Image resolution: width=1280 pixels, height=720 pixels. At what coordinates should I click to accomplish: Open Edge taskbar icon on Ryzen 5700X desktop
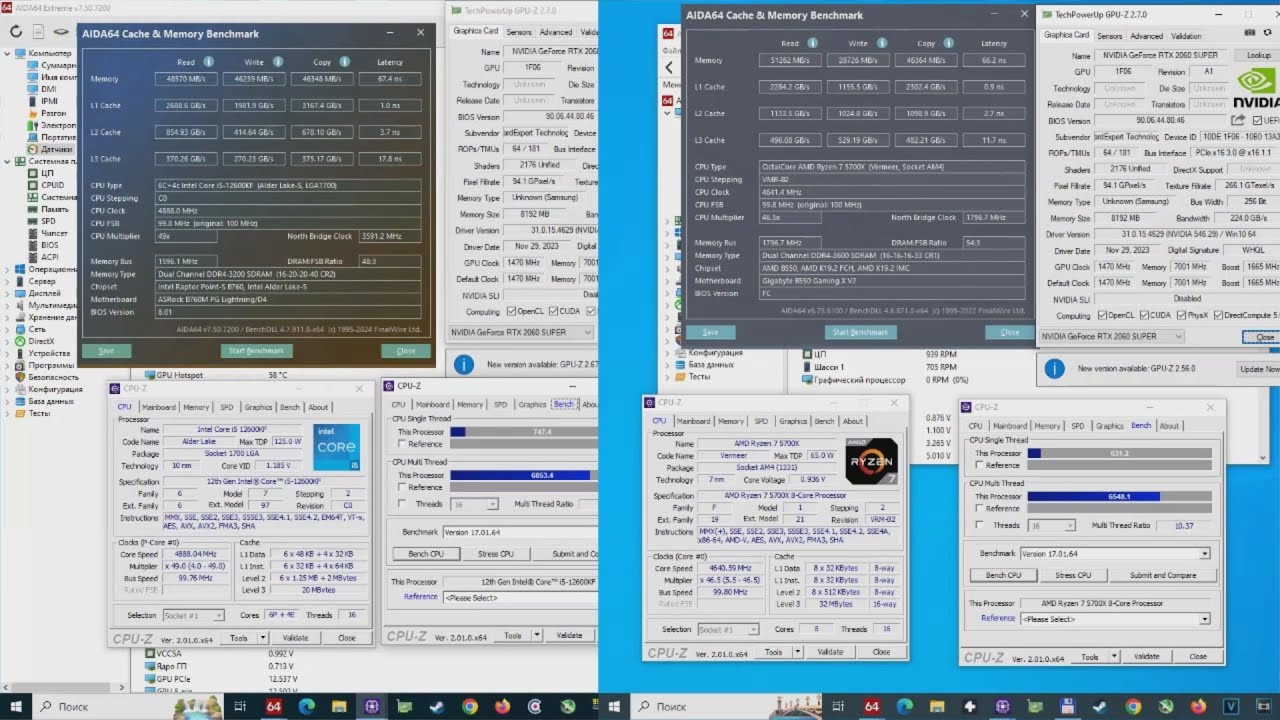[x=903, y=706]
